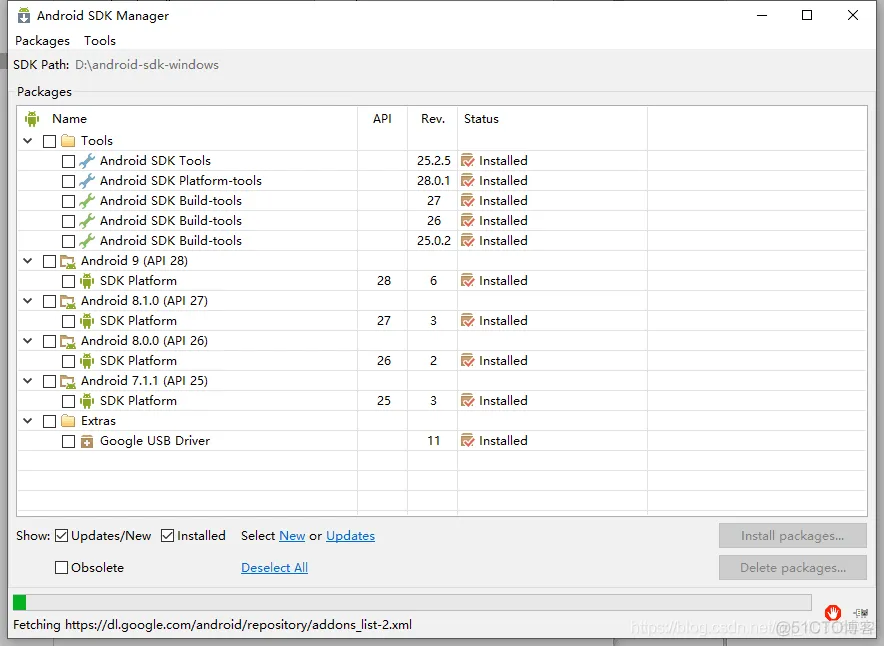Click the wrench icon beside Android SDK Platform-tools

coord(87,181)
